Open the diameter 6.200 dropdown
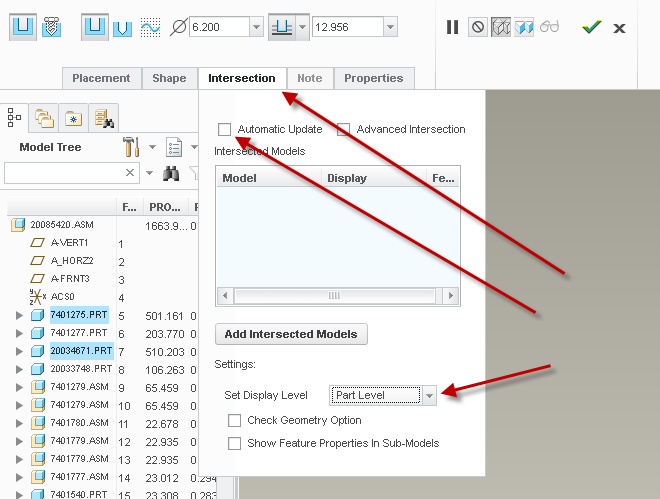This screenshot has height=499, width=660. [256, 27]
